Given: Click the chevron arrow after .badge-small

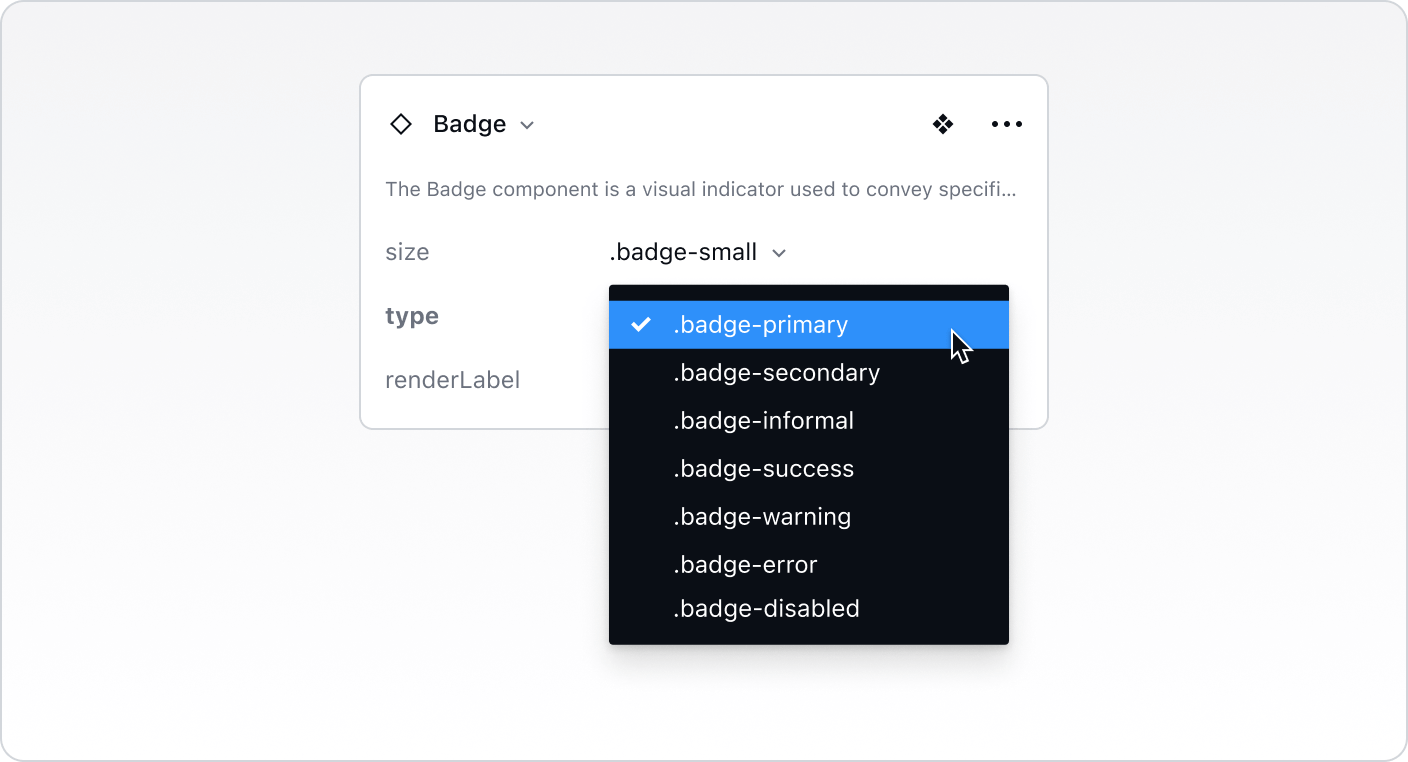Looking at the screenshot, I should [x=779, y=253].
